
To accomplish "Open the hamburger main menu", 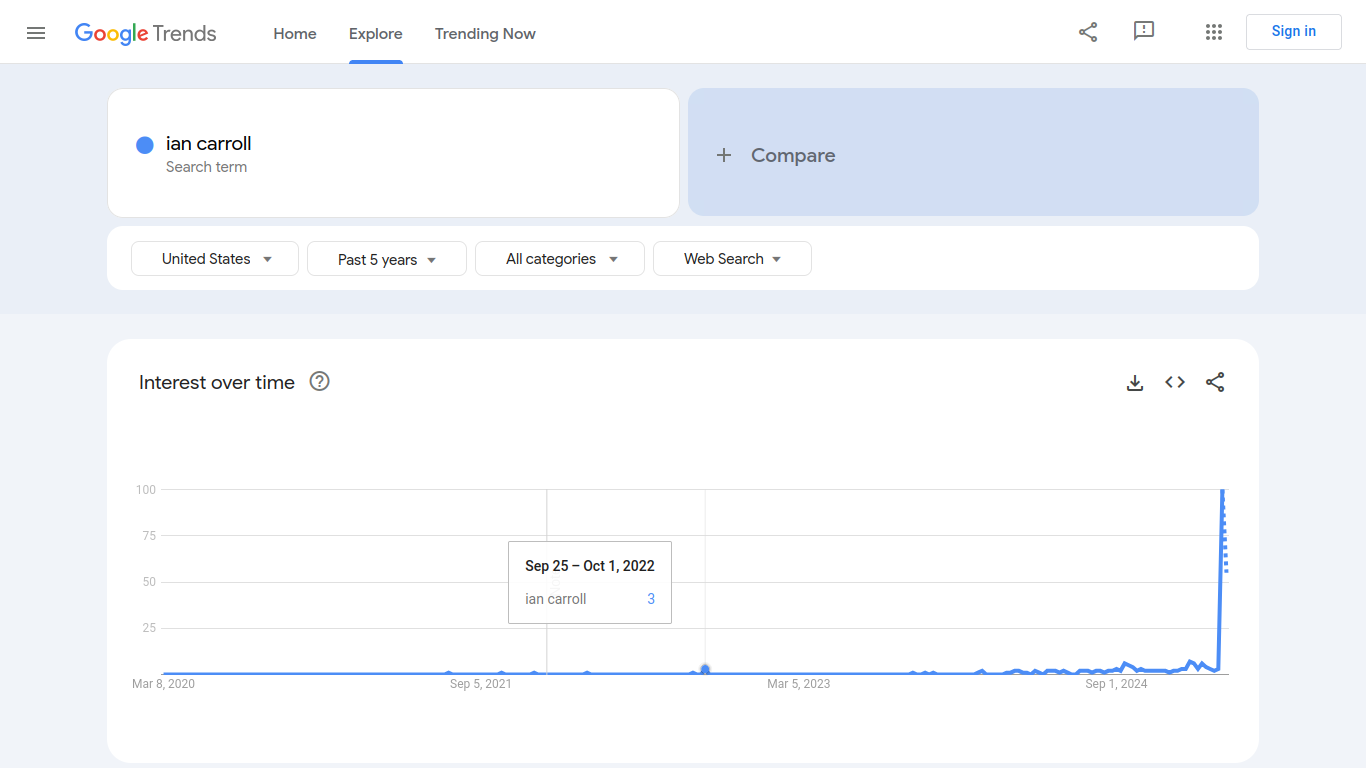I will 36,33.
